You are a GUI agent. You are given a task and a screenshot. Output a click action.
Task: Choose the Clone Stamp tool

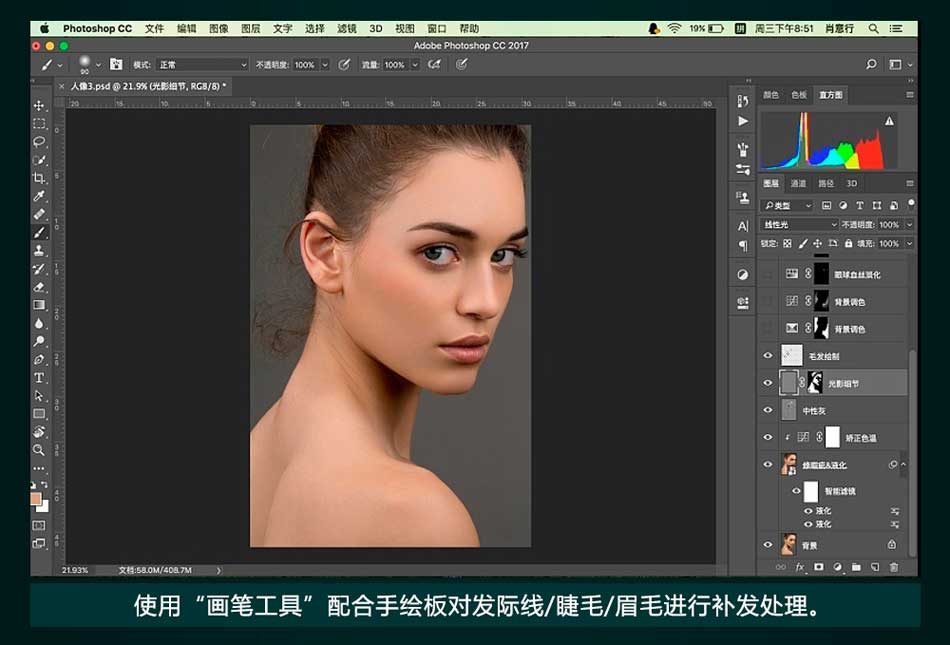[39, 250]
